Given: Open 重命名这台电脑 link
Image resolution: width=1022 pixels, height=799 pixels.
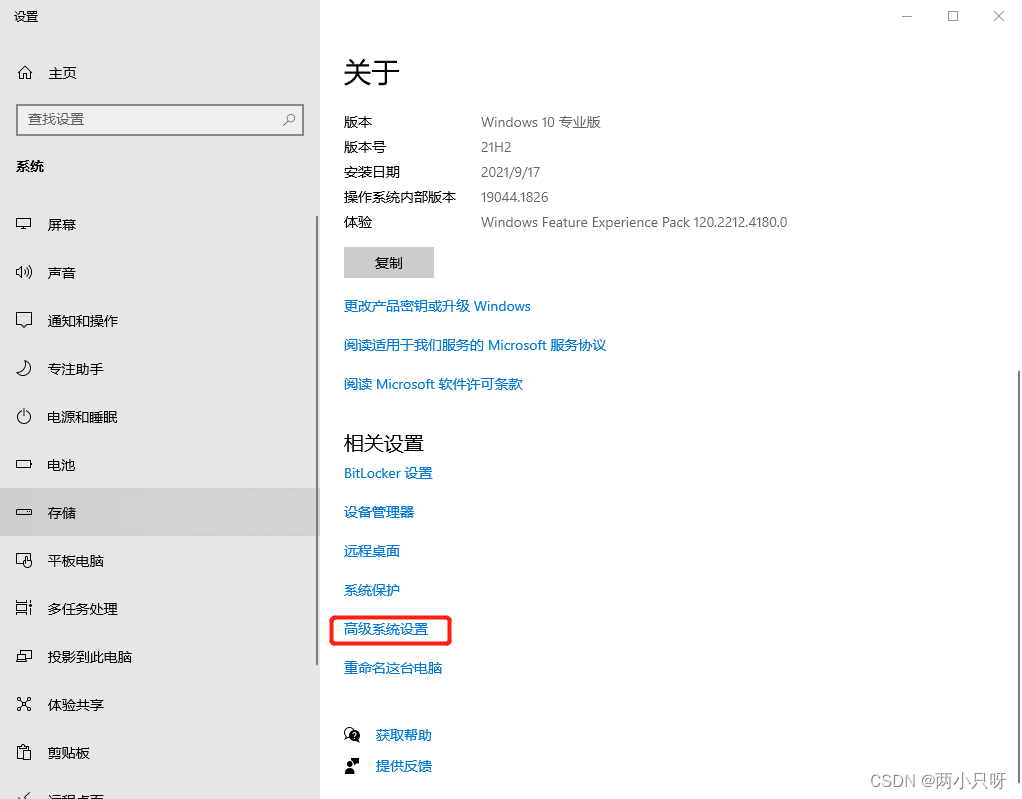Looking at the screenshot, I should click(393, 668).
